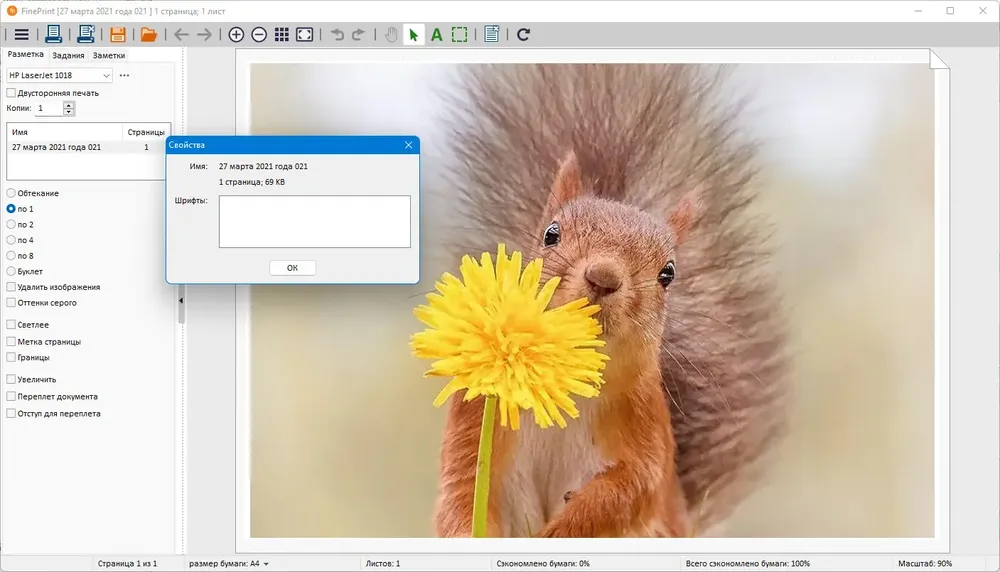Select the по 2 layout radio button
This screenshot has height=572, width=1000.
click(x=11, y=224)
